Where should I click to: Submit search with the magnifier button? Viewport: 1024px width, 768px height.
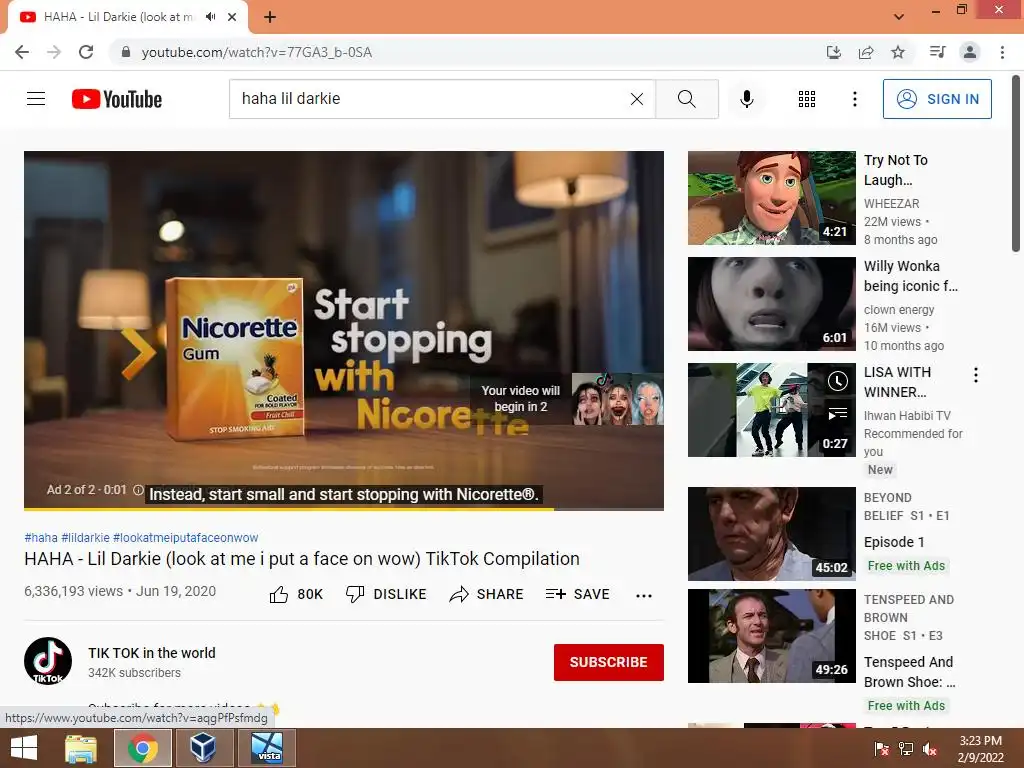(x=686, y=99)
